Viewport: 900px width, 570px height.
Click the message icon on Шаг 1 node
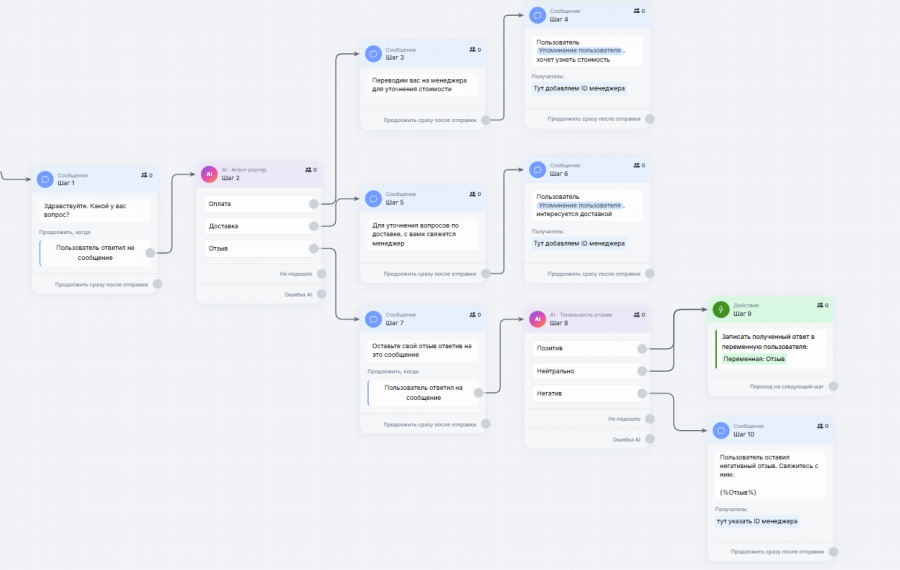pyautogui.click(x=45, y=179)
